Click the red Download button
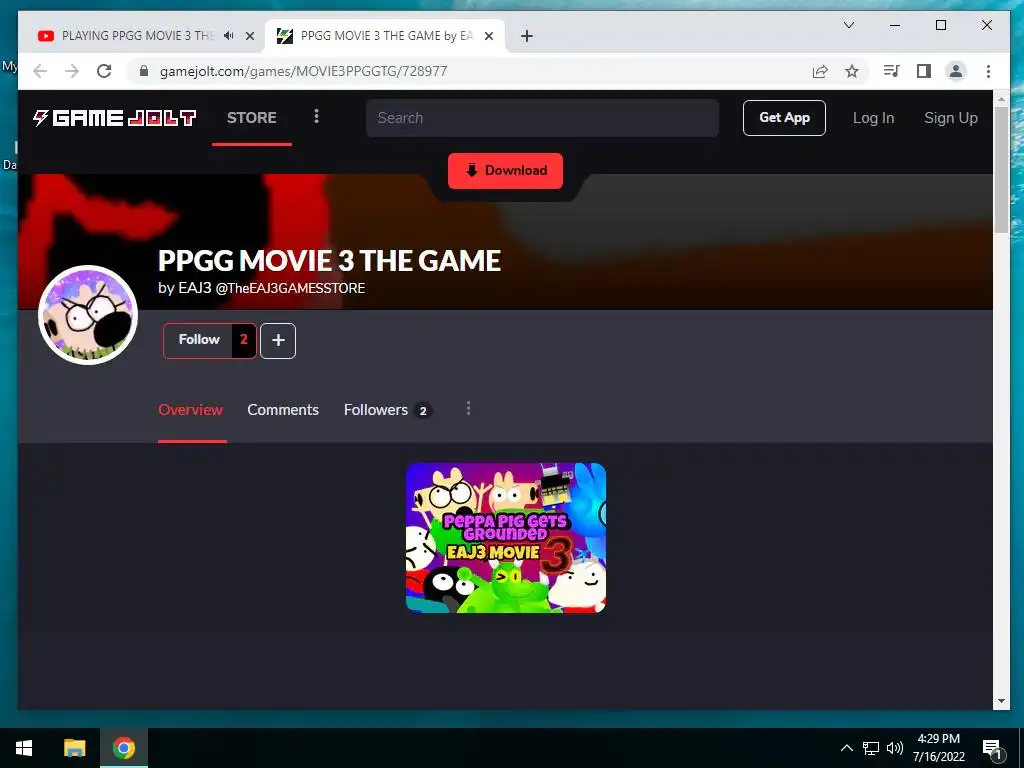Image resolution: width=1024 pixels, height=768 pixels. point(505,170)
